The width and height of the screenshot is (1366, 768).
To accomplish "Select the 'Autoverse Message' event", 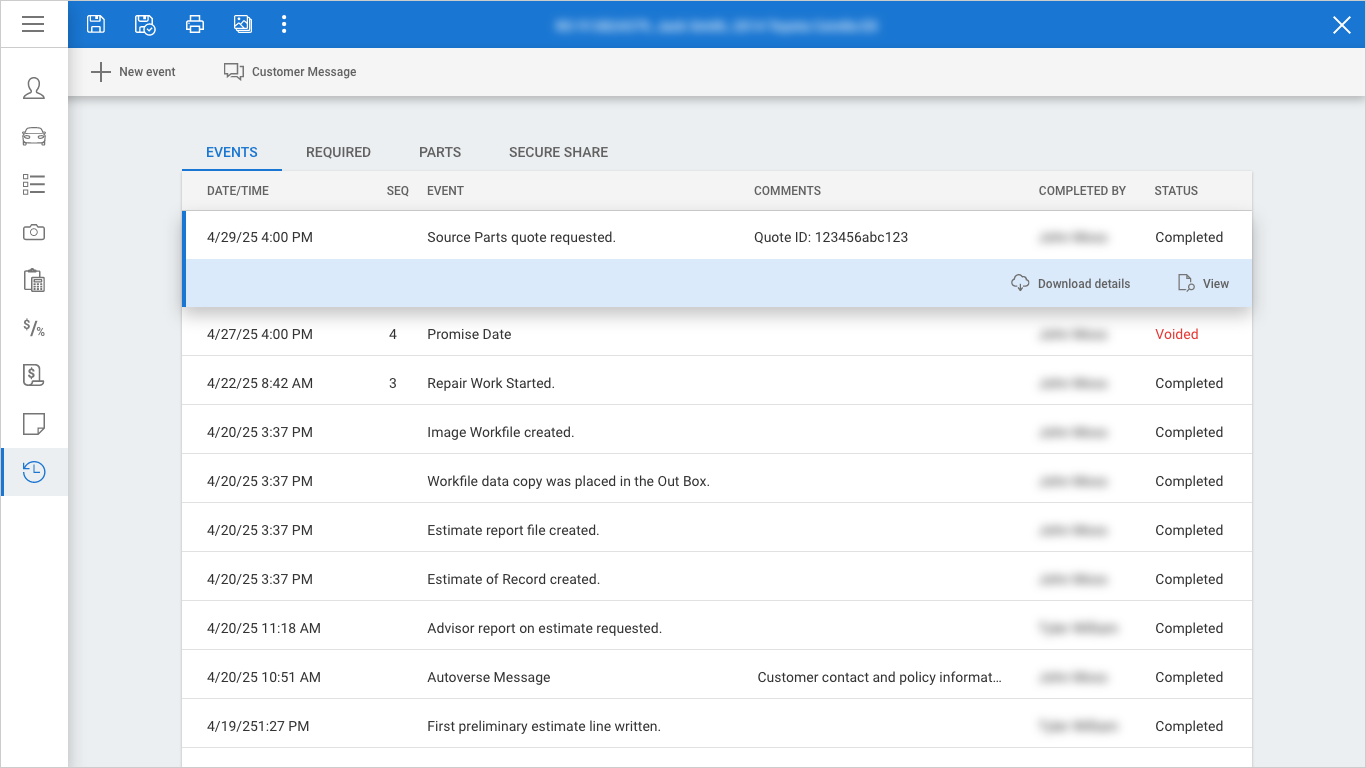I will (x=489, y=677).
